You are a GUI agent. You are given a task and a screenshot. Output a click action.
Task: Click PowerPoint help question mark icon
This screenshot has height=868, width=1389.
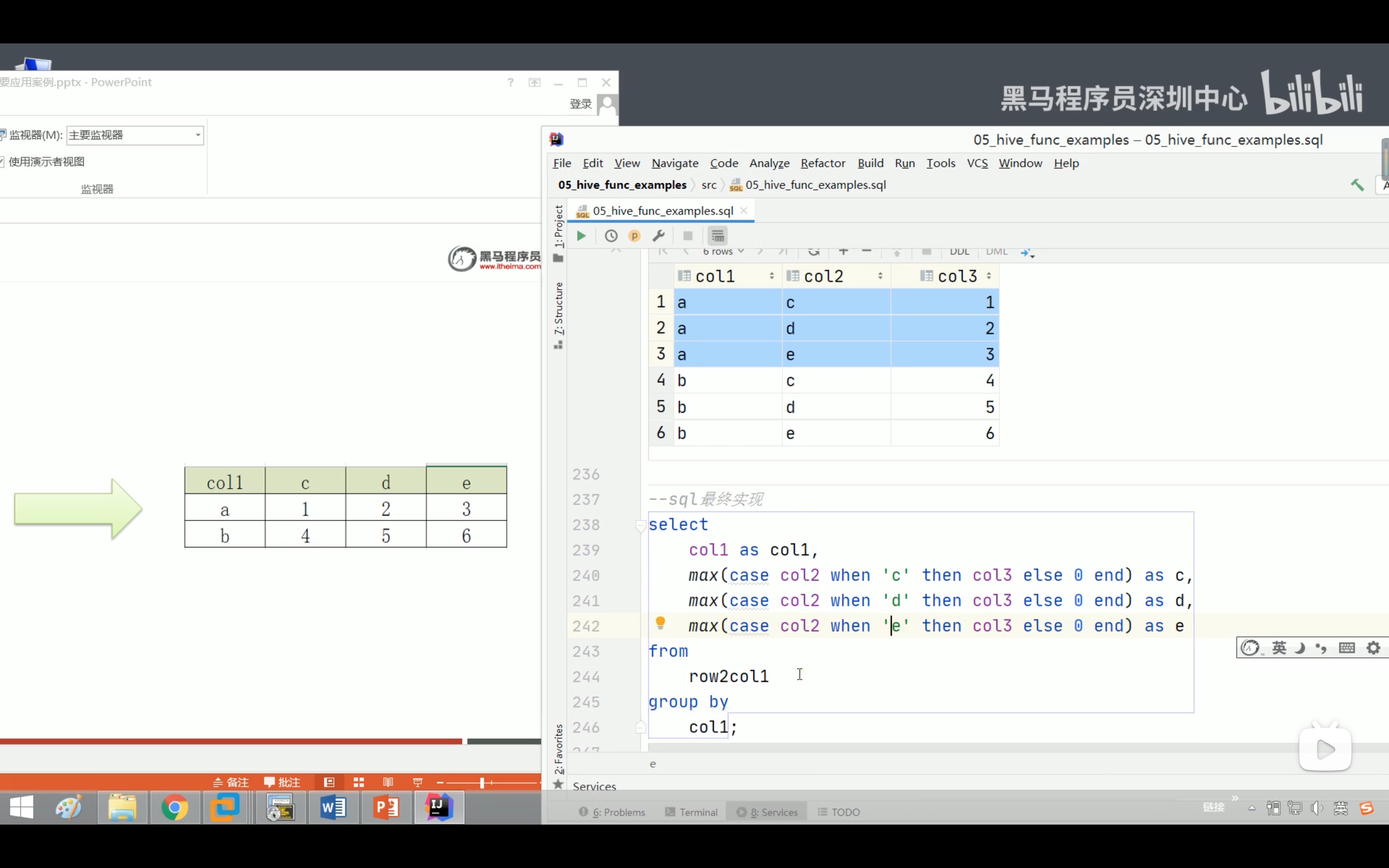[x=510, y=82]
